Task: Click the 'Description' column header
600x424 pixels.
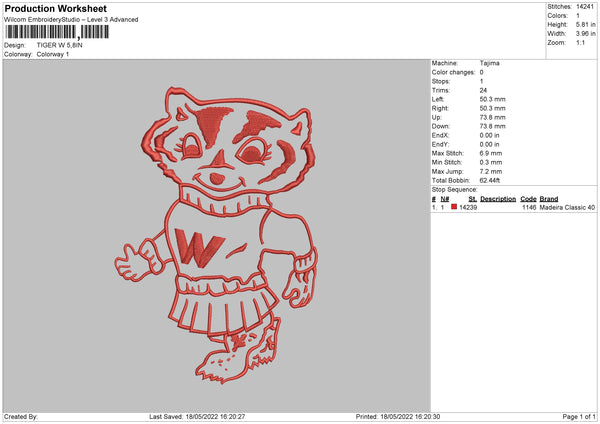Action: point(498,199)
